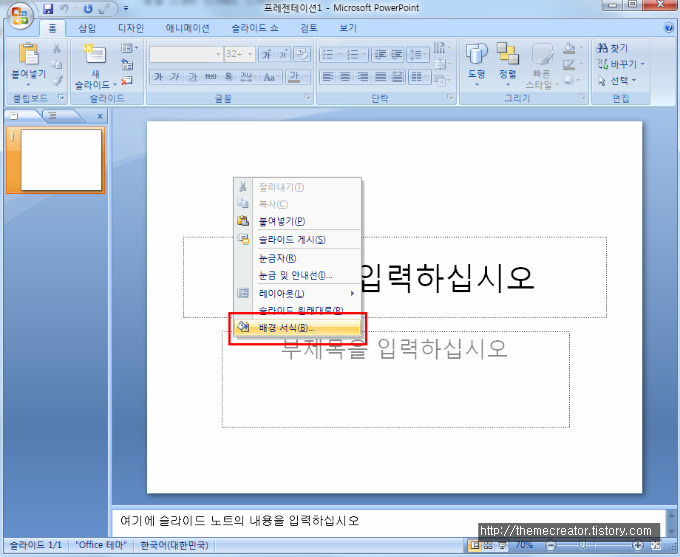Open the 선택 select dropdown
Viewport: 680px width, 557px height.
(x=616, y=81)
